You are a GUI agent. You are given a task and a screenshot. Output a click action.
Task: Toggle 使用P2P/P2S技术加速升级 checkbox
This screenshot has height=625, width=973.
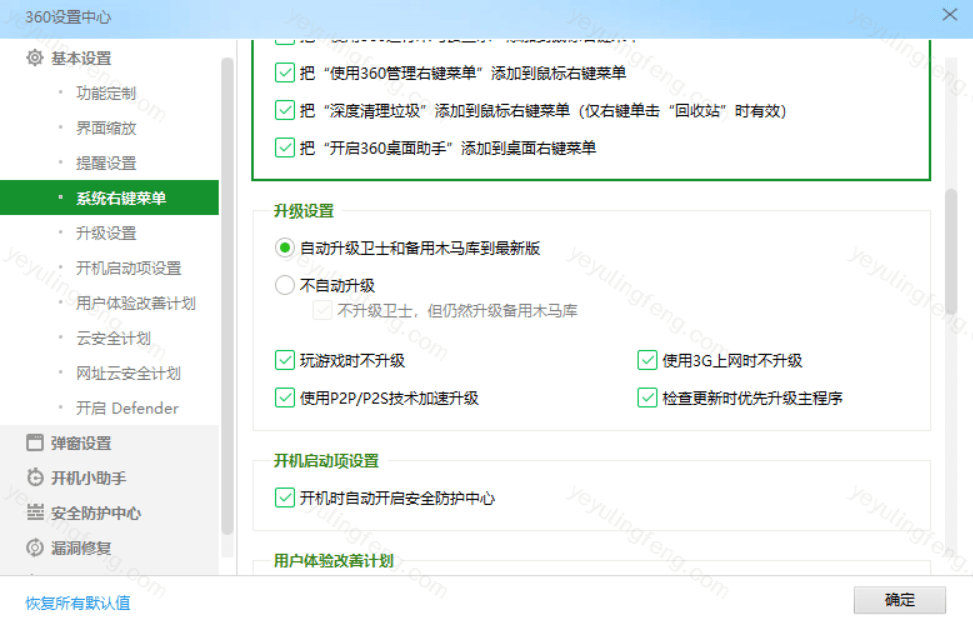point(284,398)
